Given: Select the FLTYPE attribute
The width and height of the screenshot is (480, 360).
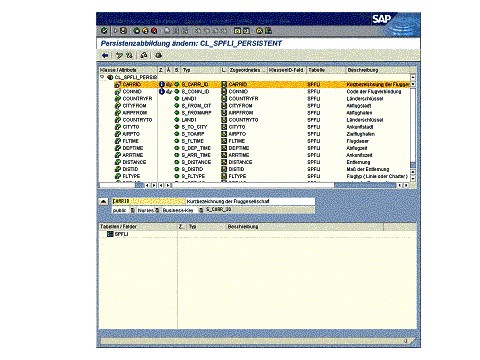Looking at the screenshot, I should 131,176.
